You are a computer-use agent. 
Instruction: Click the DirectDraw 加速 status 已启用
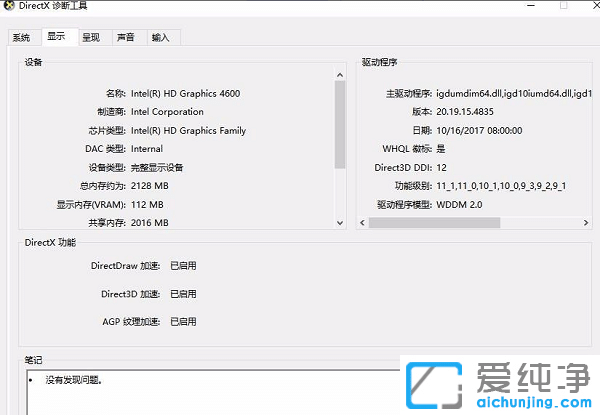click(183, 266)
